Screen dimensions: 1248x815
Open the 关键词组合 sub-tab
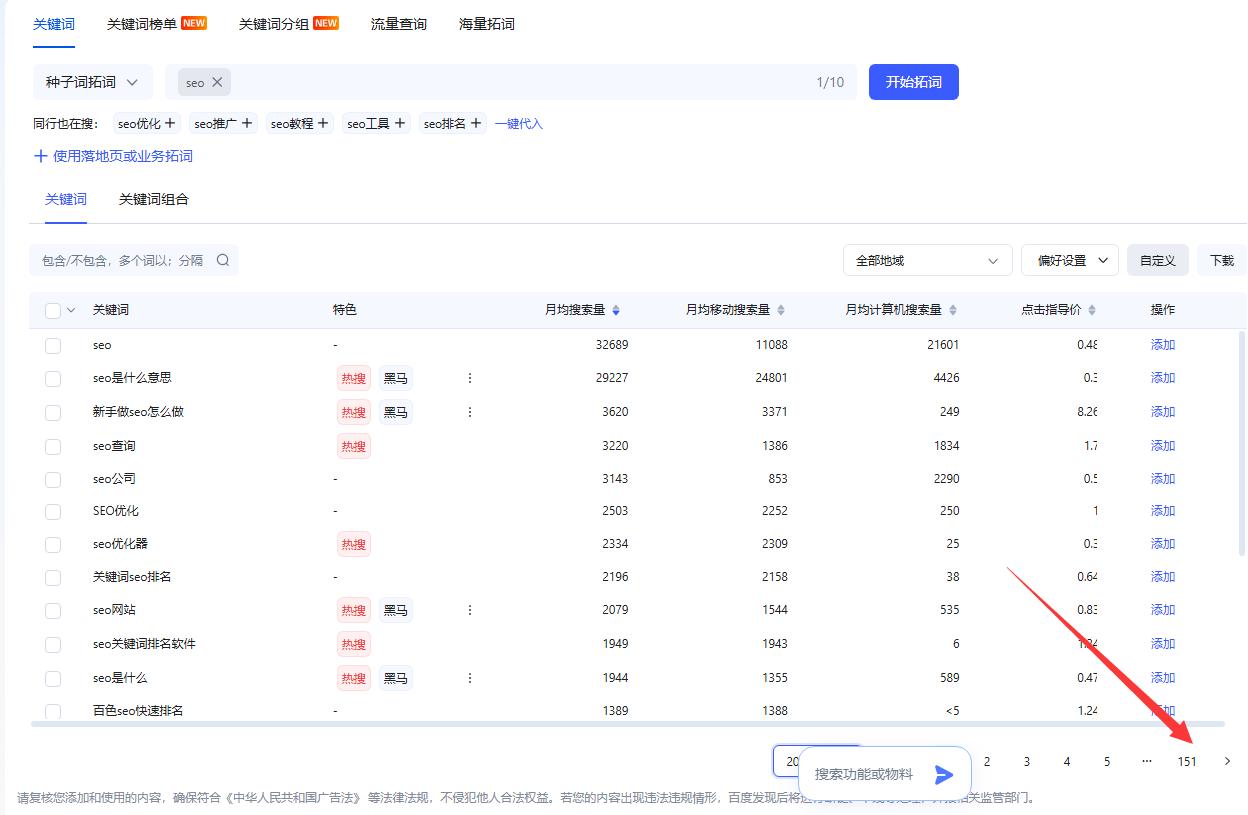click(154, 199)
